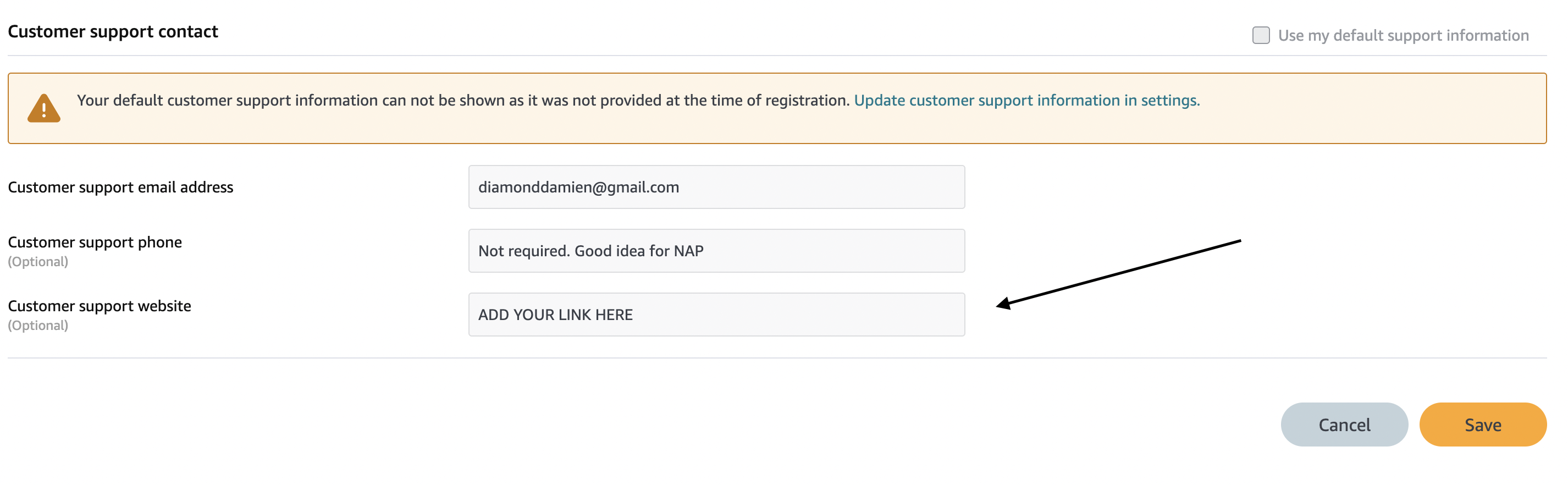Click the 'Use my default support information' label
This screenshot has width=1568, height=485.
[1403, 35]
